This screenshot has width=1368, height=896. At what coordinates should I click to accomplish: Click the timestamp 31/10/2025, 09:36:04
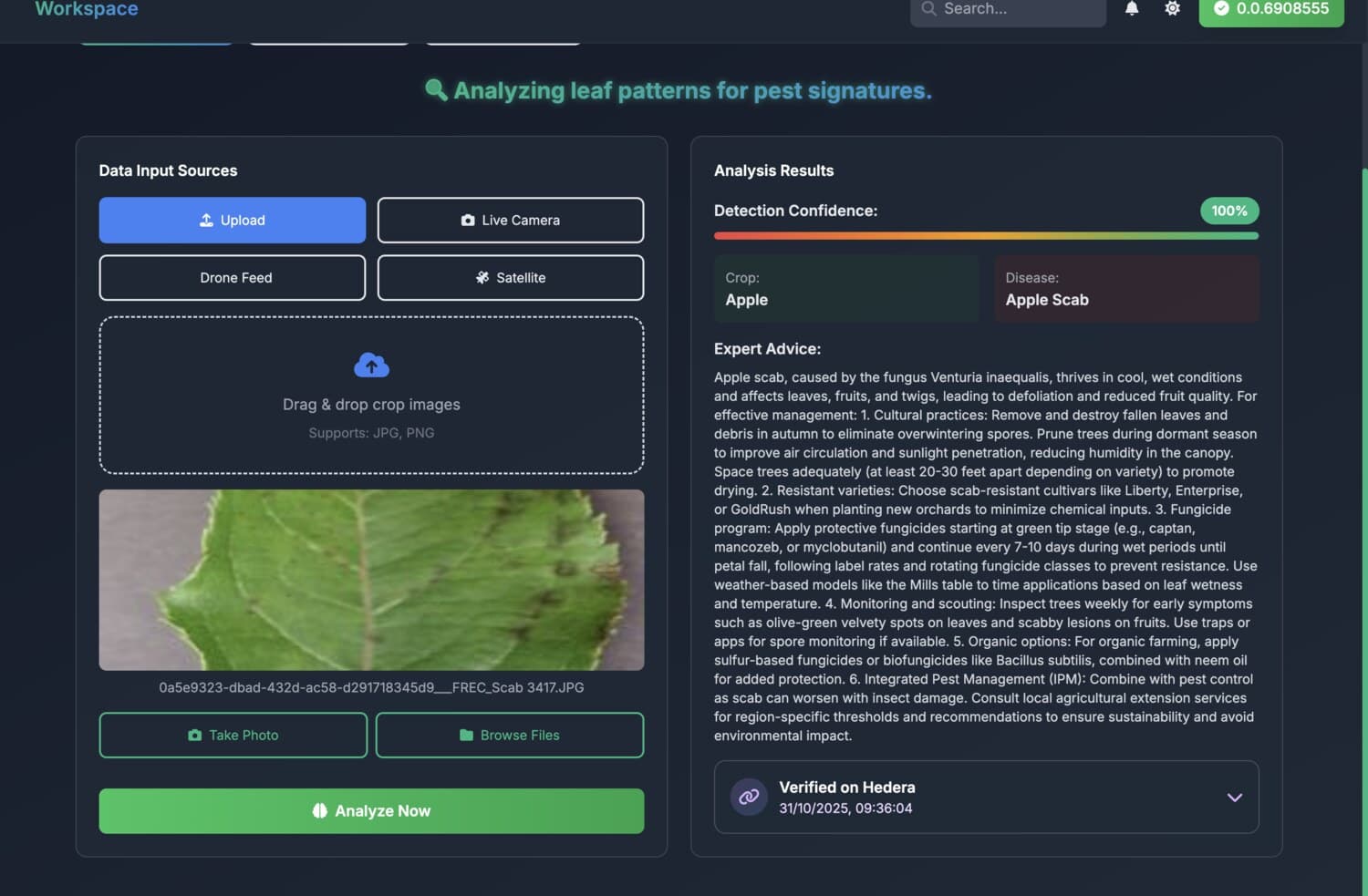click(845, 808)
